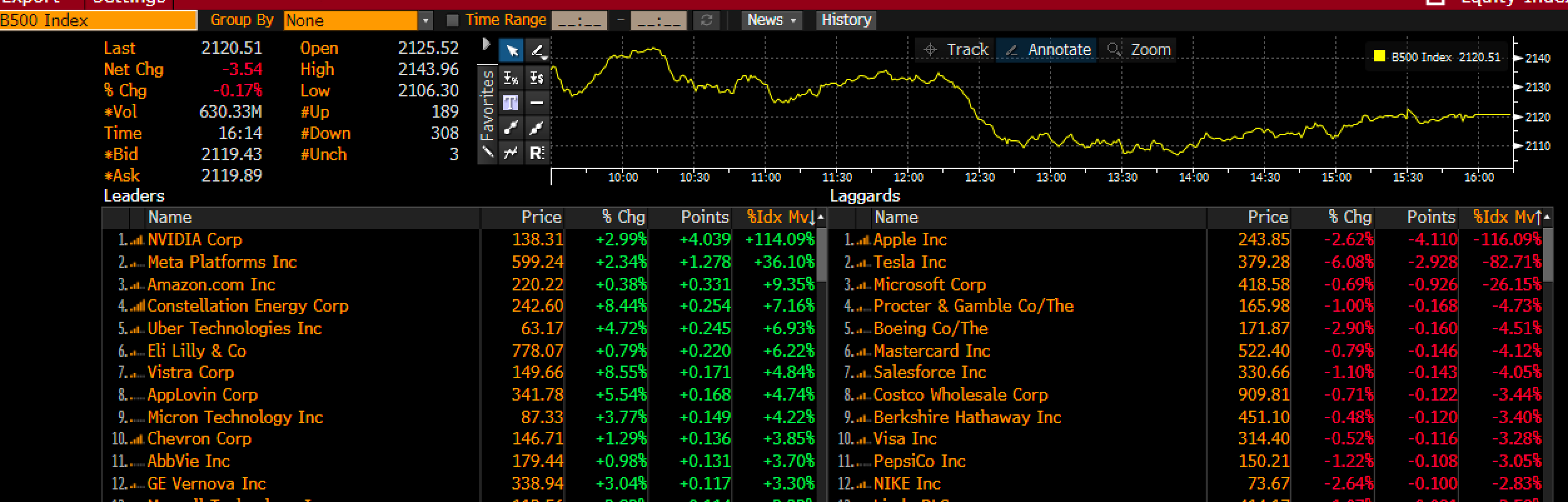Click the chart icon beside Apple Inc
This screenshot has height=502, width=1568.
point(863,240)
